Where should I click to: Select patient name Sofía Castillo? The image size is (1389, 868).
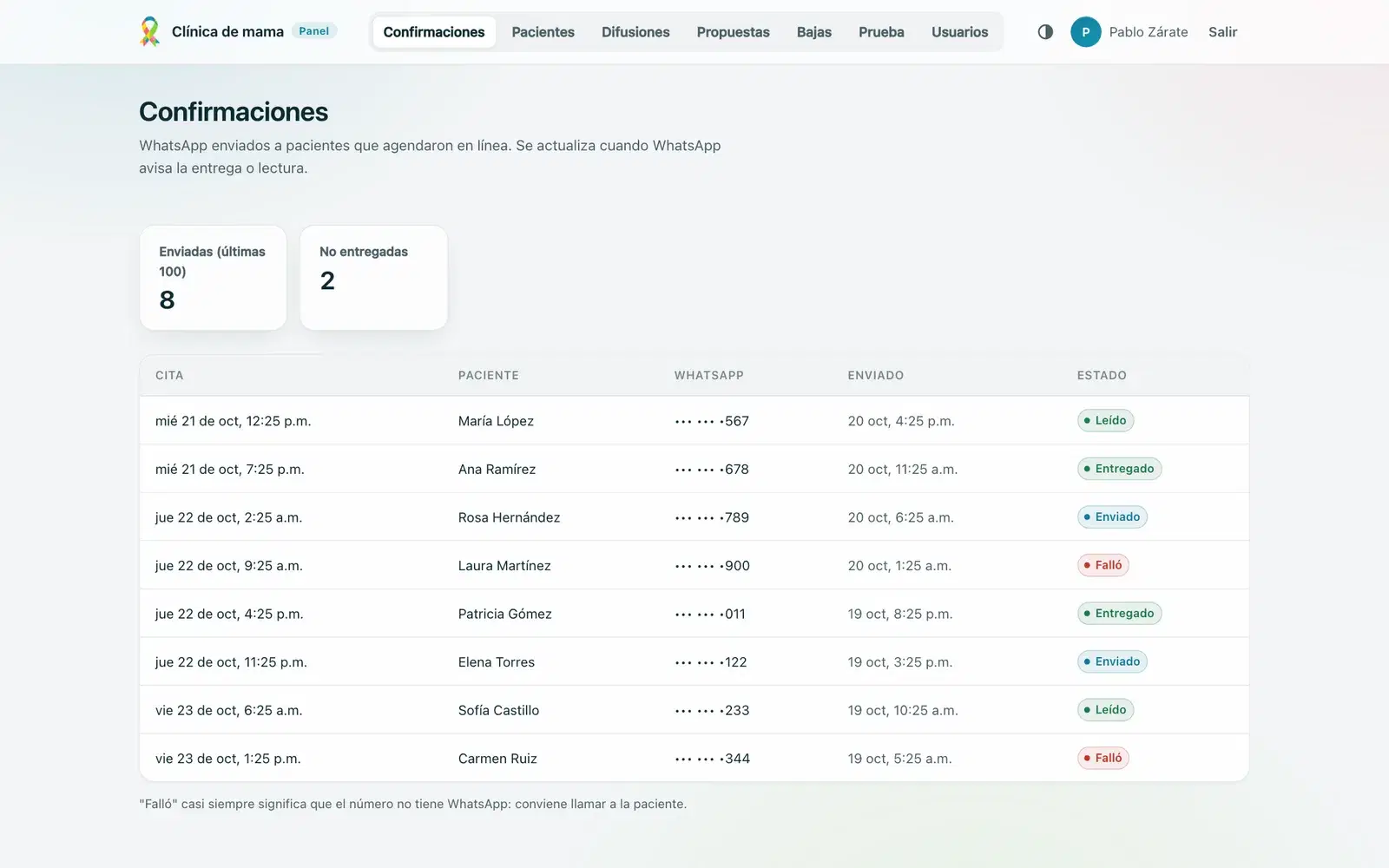pyautogui.click(x=498, y=710)
